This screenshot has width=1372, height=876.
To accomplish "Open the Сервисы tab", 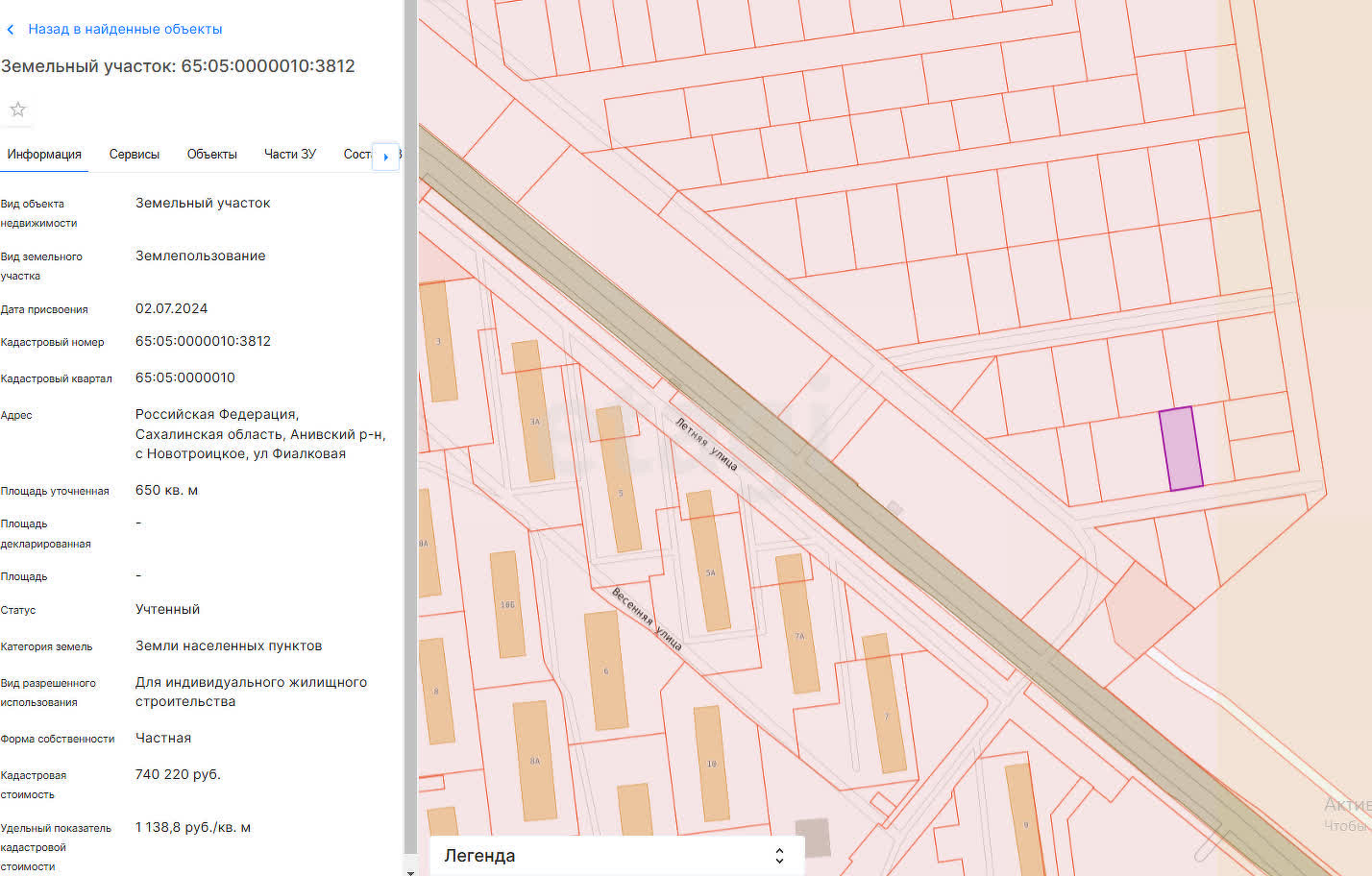I will (135, 155).
